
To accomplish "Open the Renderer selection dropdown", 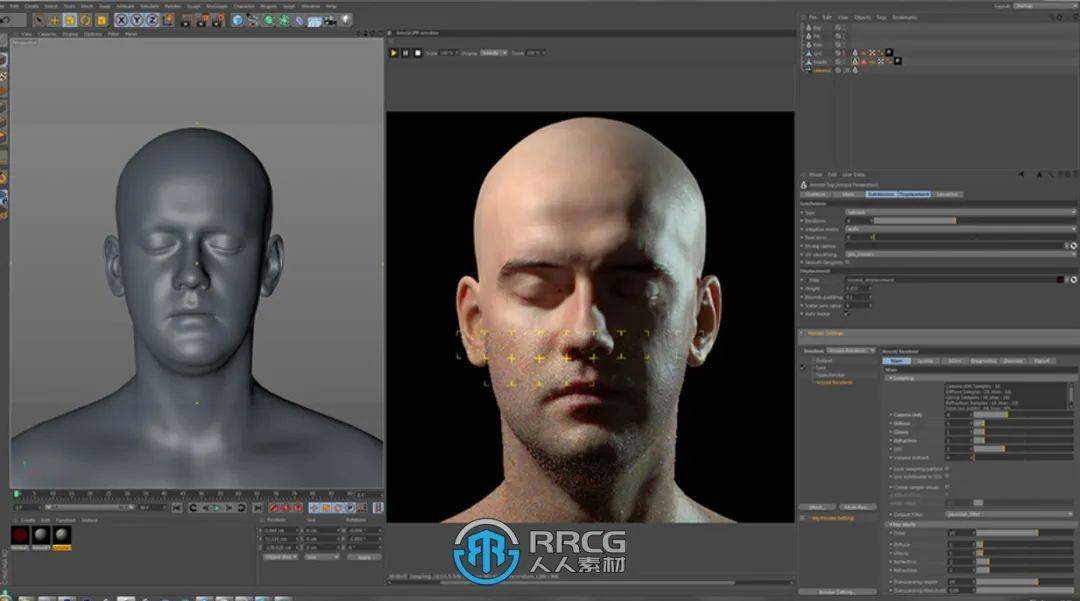I will pyautogui.click(x=851, y=351).
